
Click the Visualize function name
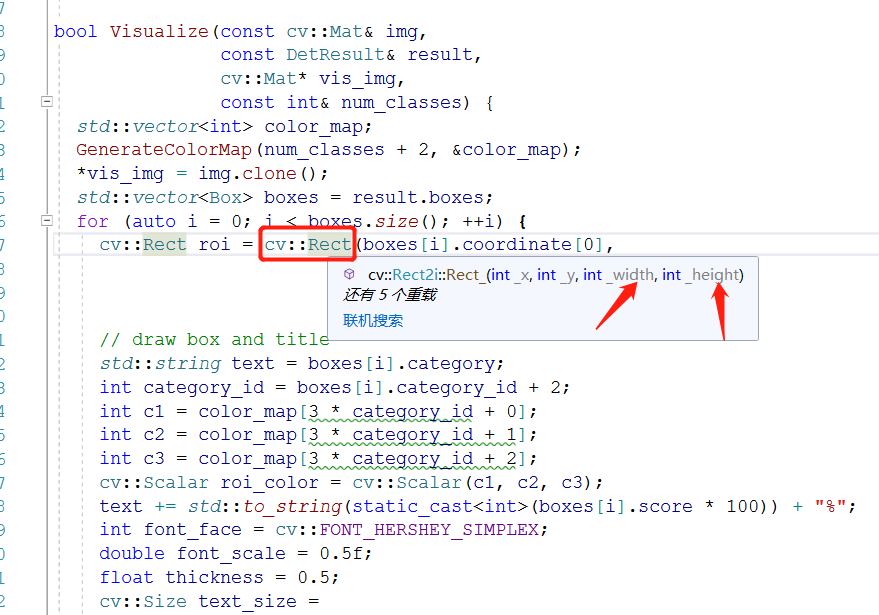tap(159, 31)
